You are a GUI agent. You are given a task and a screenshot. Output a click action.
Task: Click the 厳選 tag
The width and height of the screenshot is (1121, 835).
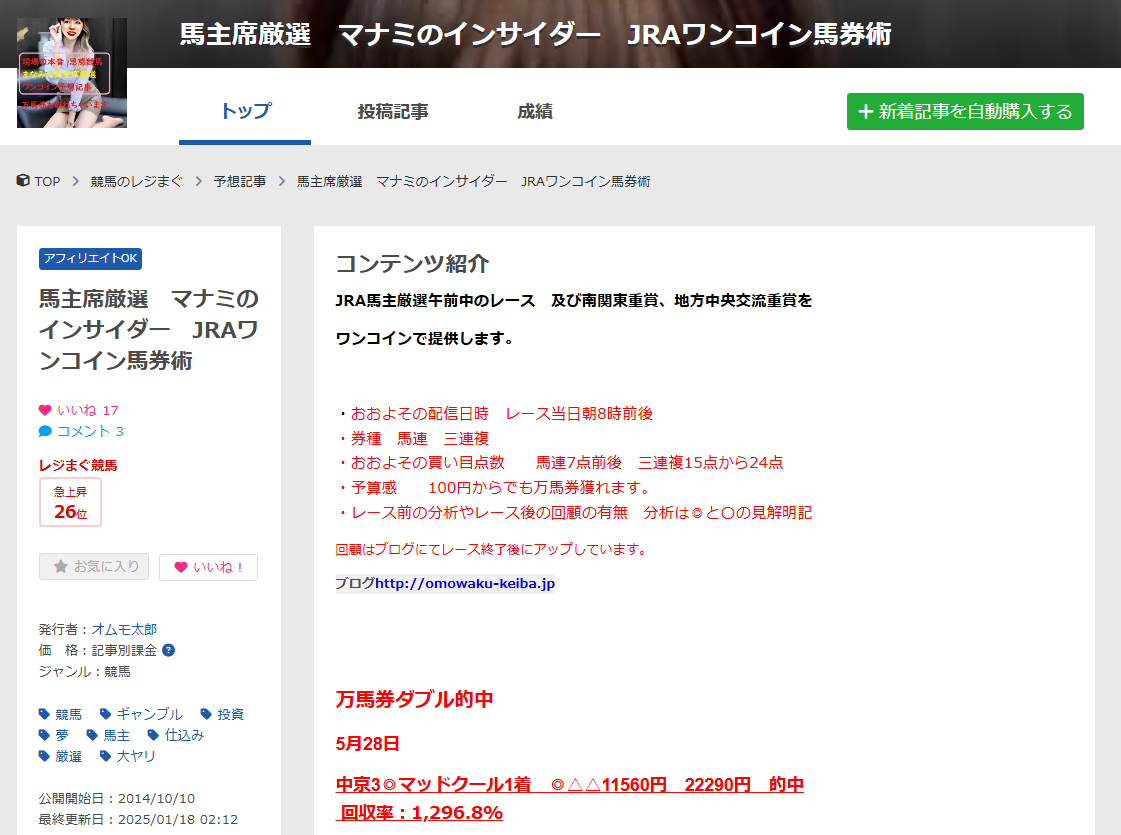coord(69,756)
